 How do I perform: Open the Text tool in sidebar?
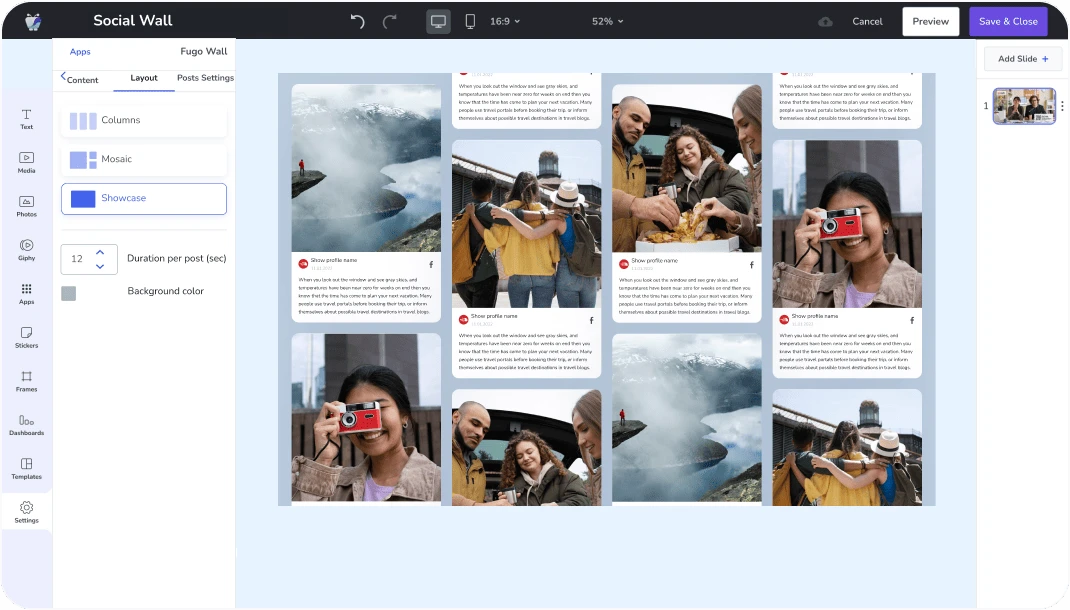point(26,119)
